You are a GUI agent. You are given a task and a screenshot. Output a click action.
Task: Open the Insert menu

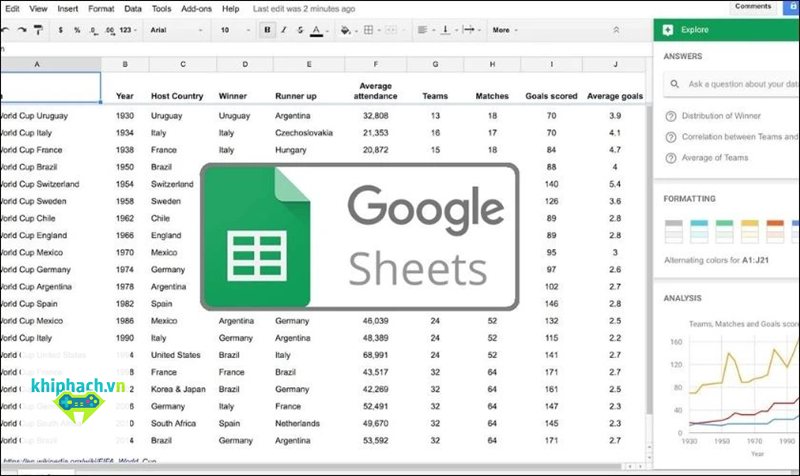coord(68,9)
